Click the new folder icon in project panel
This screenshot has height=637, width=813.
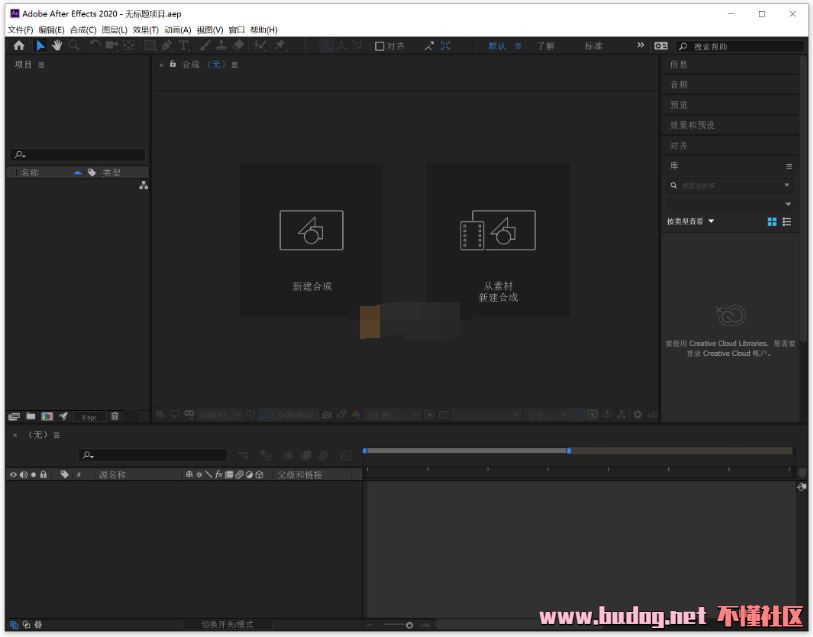point(31,416)
